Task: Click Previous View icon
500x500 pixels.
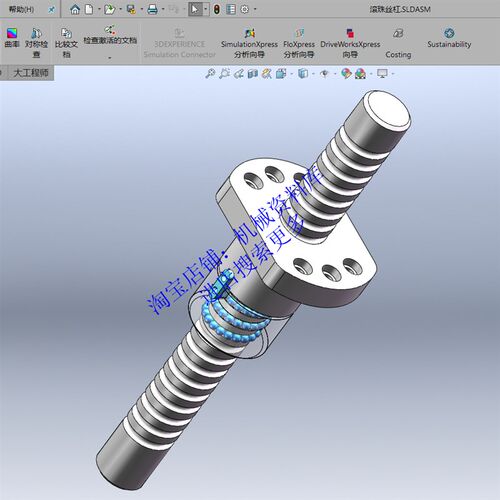Action: pyautogui.click(x=239, y=73)
